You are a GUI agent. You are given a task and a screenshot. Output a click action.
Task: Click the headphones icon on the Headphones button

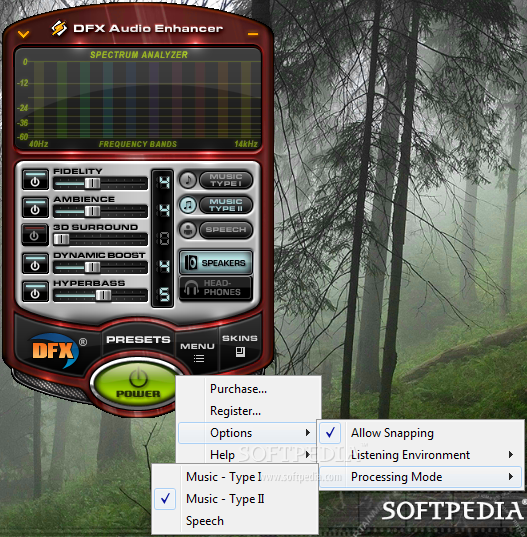(191, 288)
